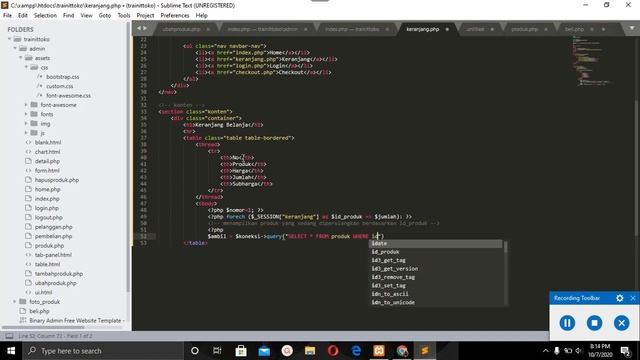The width and height of the screenshot is (640, 360).
Task: Open the Edit menu
Action: click(23, 16)
